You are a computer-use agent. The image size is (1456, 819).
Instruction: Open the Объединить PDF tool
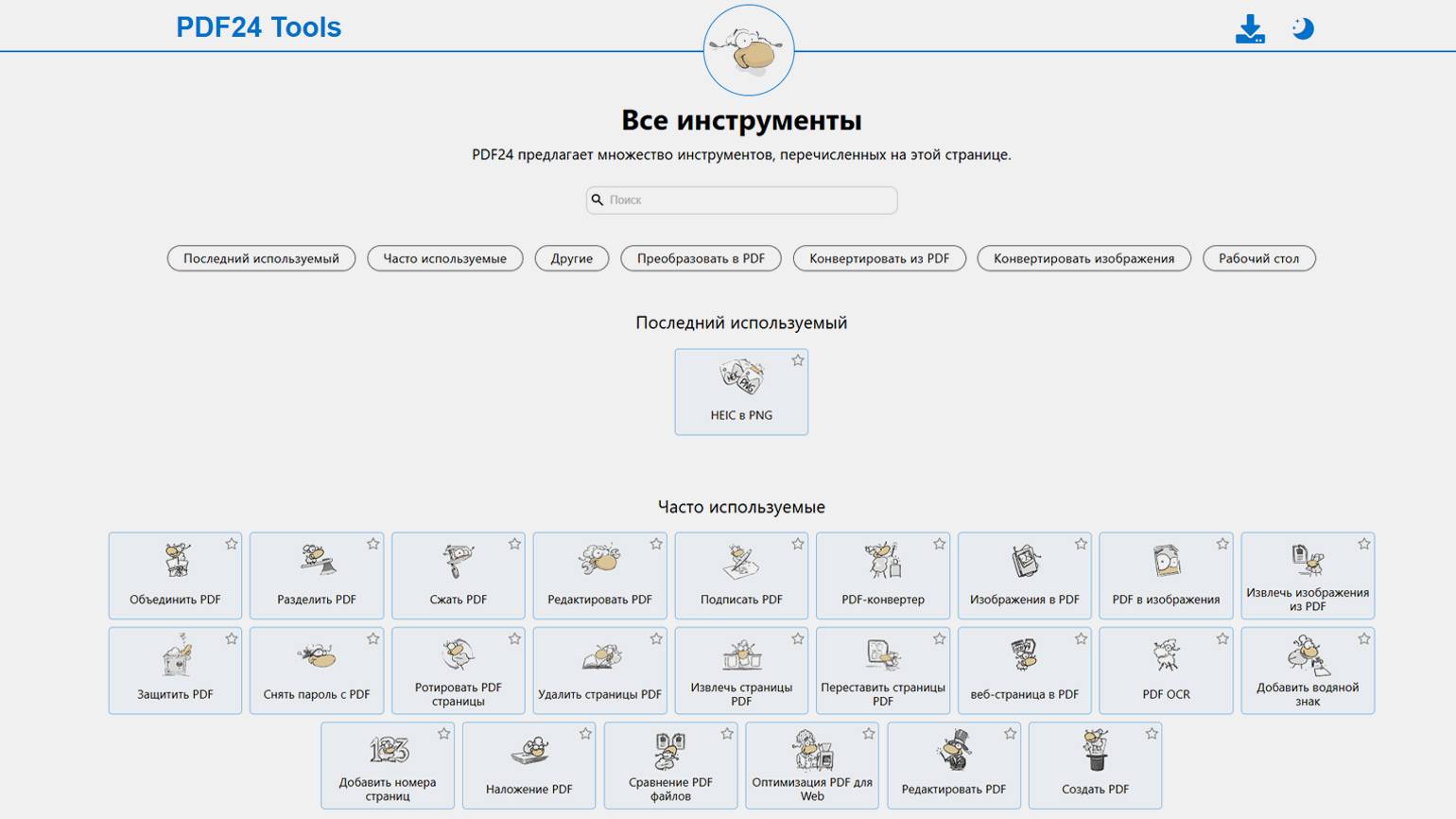coord(175,576)
